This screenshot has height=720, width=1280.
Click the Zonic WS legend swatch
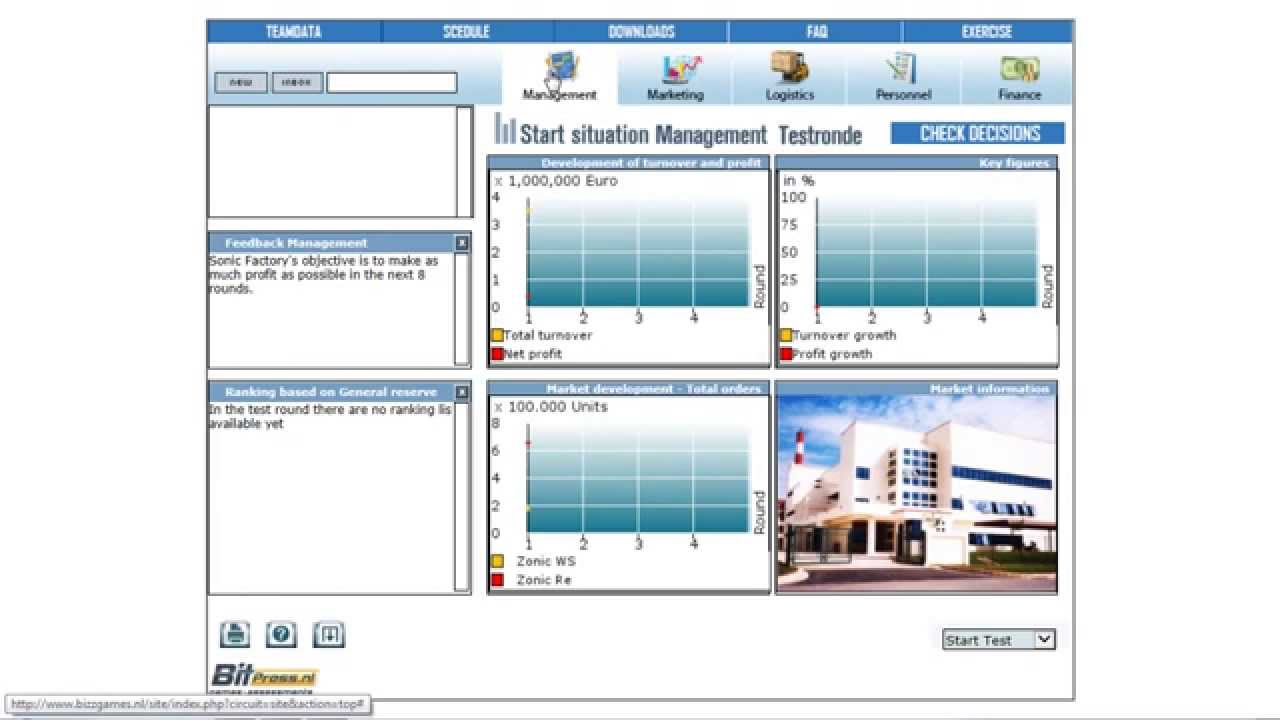click(497, 561)
